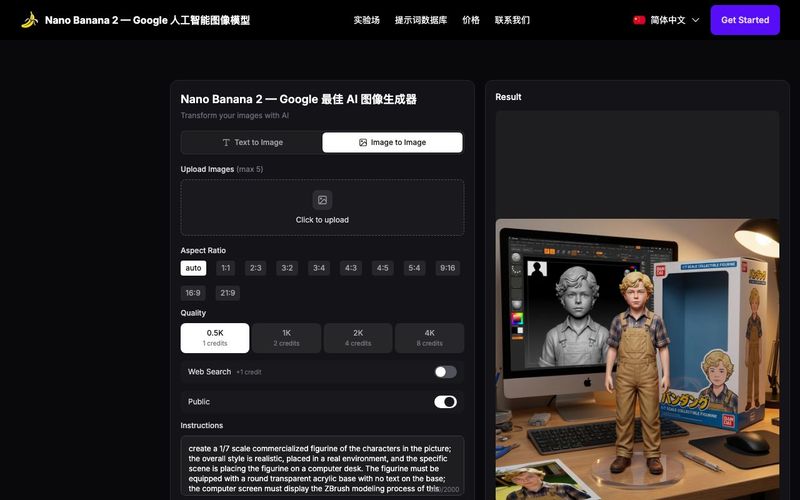Click the upload image icon
800x500 pixels.
coord(322,200)
